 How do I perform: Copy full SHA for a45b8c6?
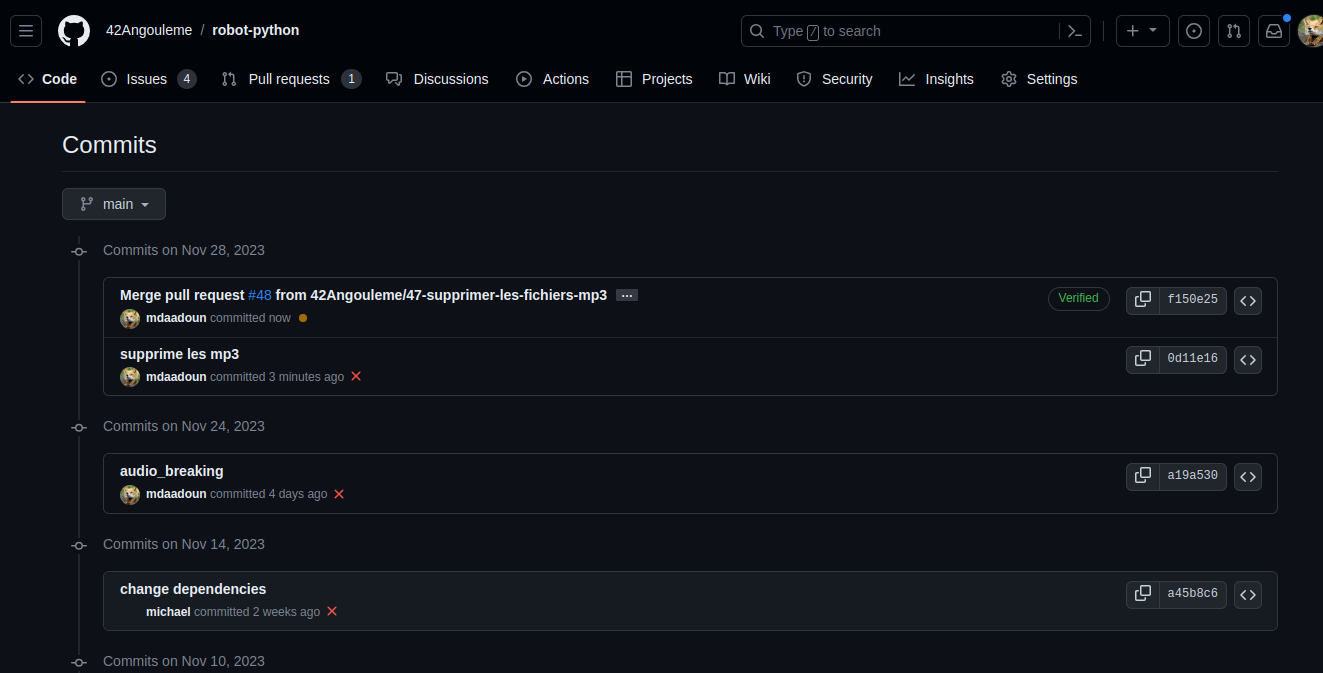1143,594
